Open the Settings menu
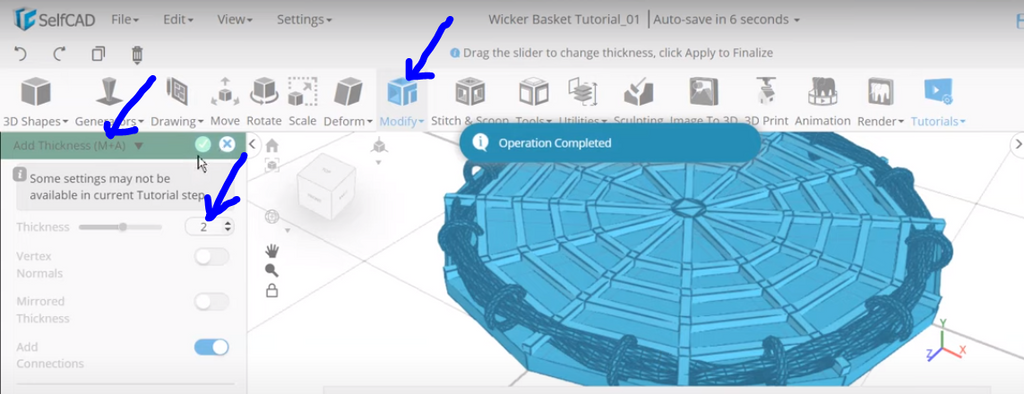The height and width of the screenshot is (394, 1024). (x=304, y=20)
